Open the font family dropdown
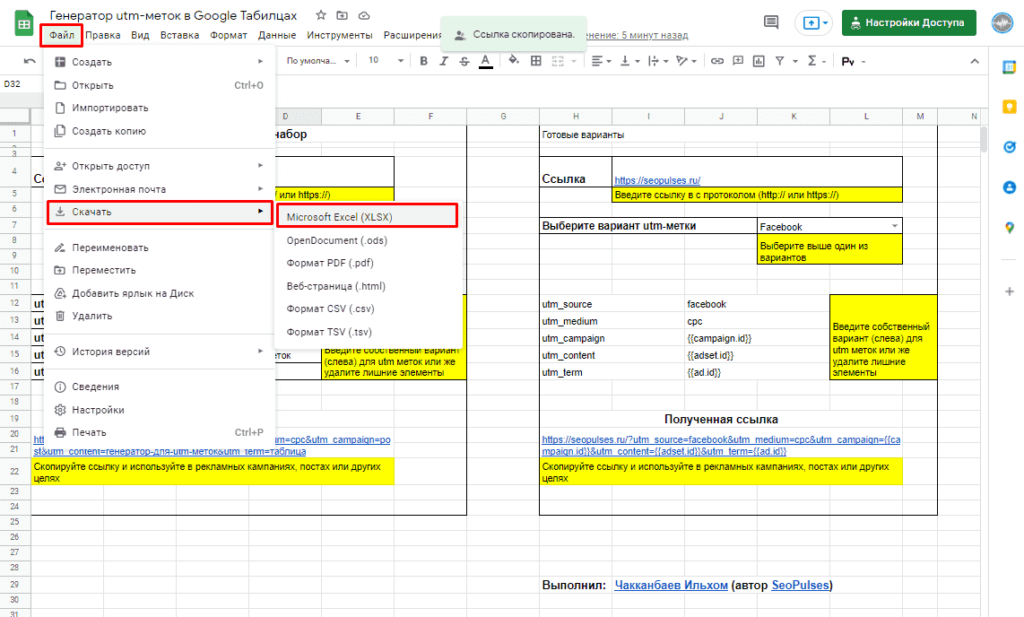 pos(318,61)
